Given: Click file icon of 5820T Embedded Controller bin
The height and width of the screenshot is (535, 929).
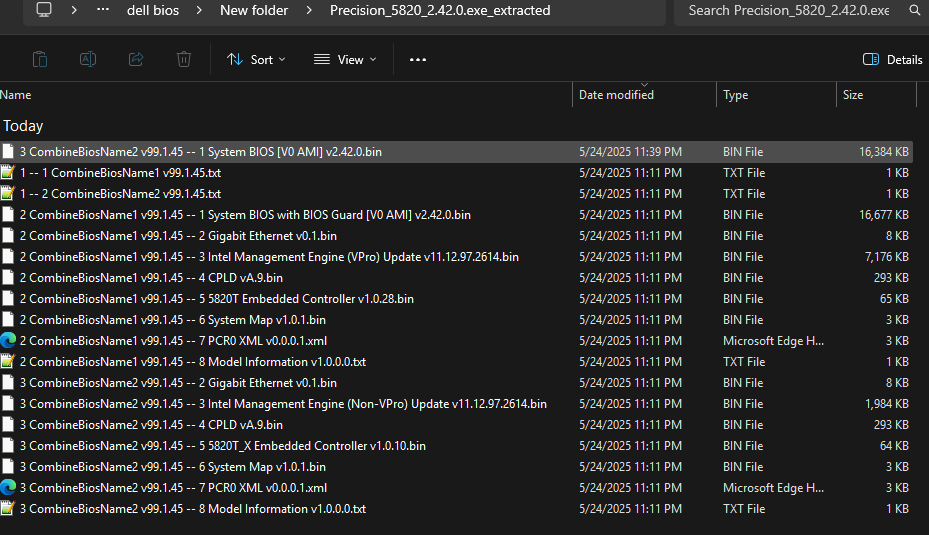Looking at the screenshot, I should 8,299.
